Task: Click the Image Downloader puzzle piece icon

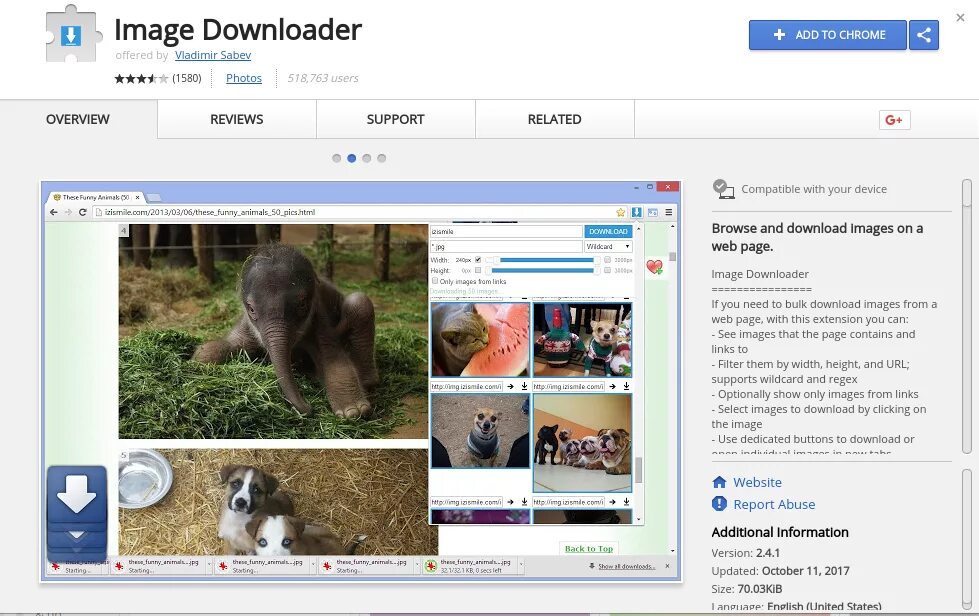Action: click(x=73, y=34)
